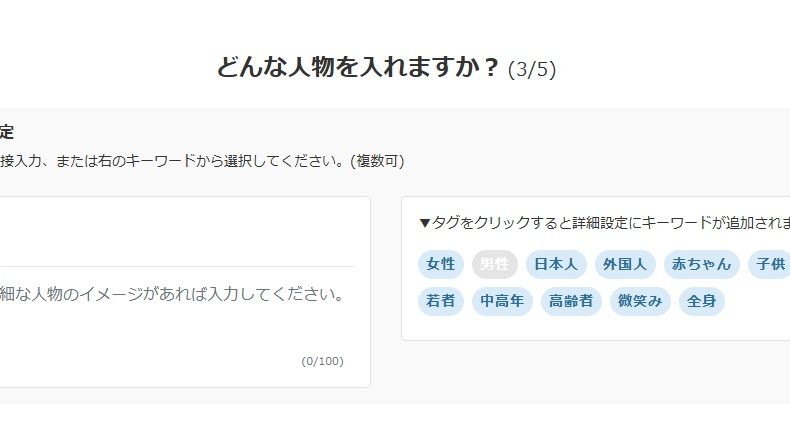Click the (3/5) step indicator
Image resolution: width=790 pixels, height=439 pixels.
click(532, 70)
